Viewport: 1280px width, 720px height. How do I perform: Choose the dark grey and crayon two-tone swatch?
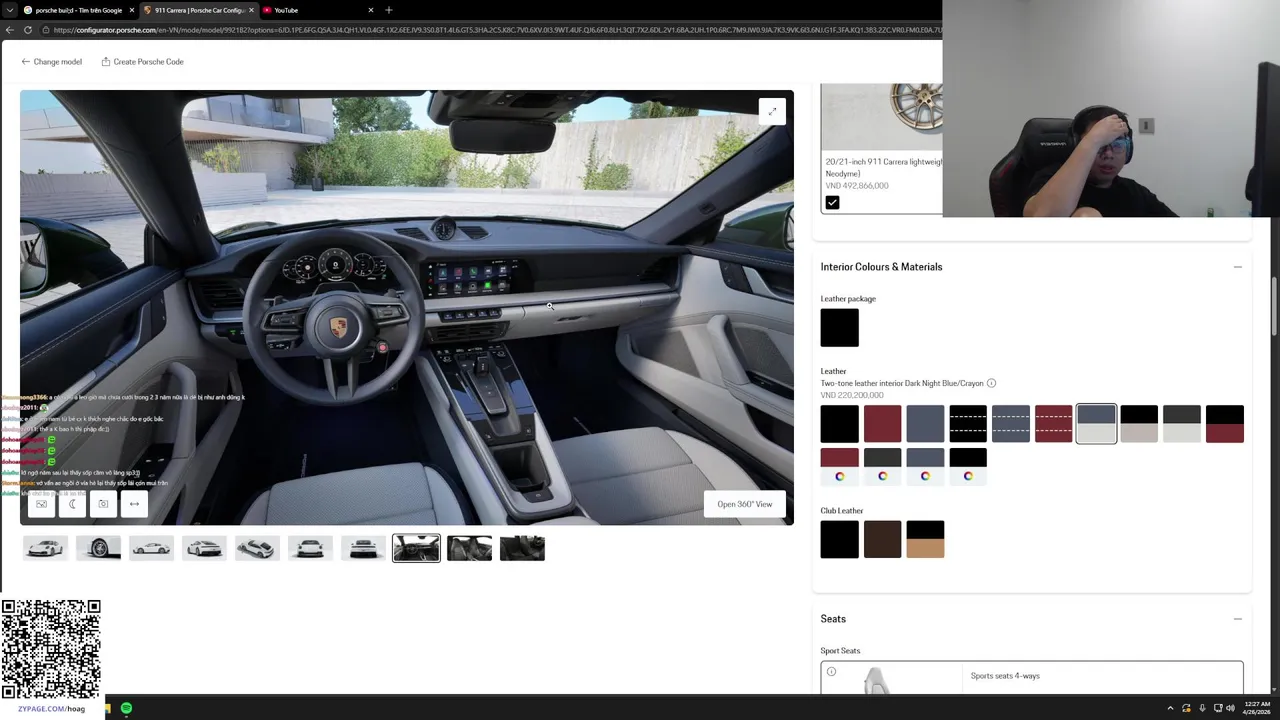coord(1182,424)
